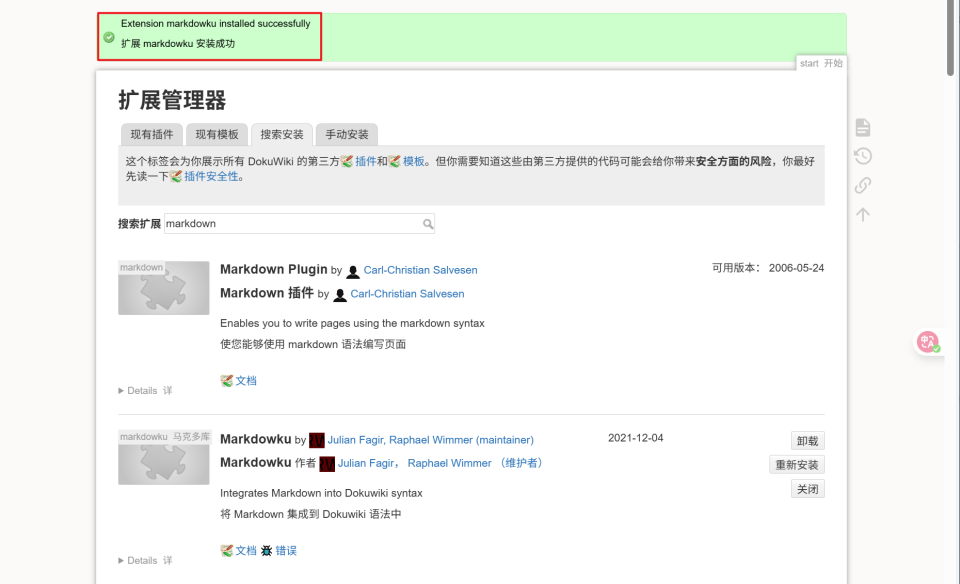Click the pink floating widget icon on the right

(928, 342)
